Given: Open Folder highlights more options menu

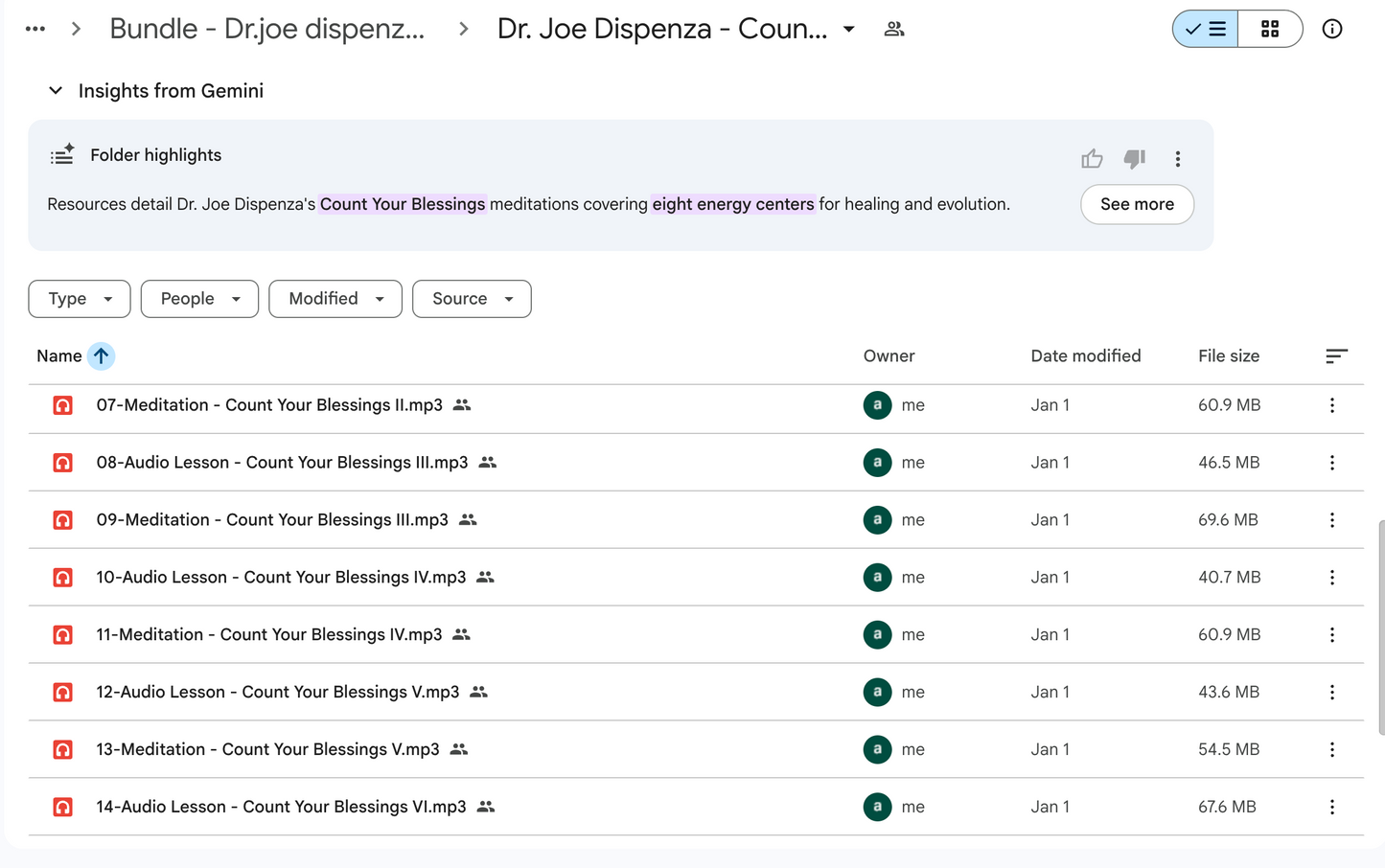Looking at the screenshot, I should pos(1178,159).
